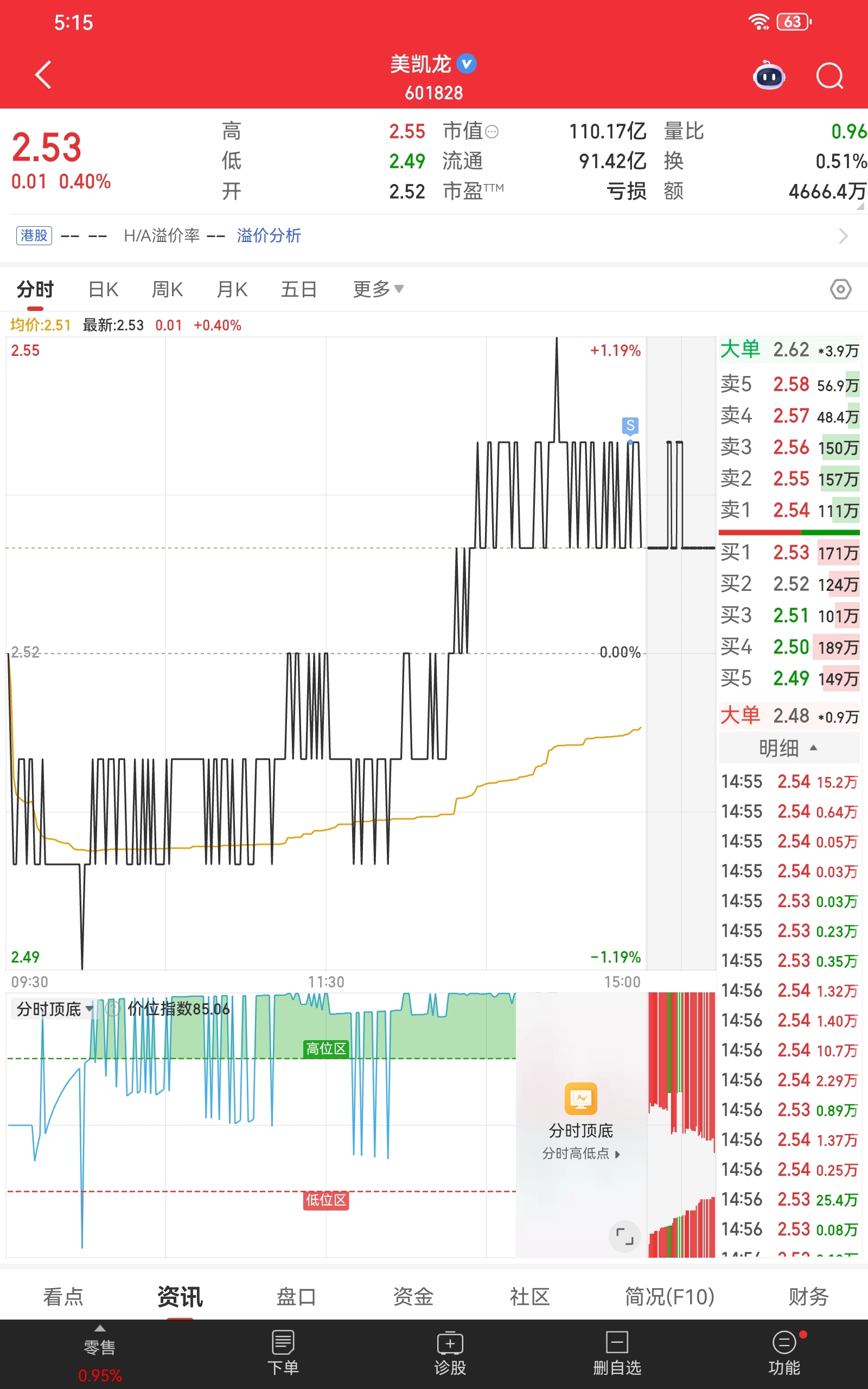Switch to the 月K chart tab
This screenshot has width=868, height=1389.
pyautogui.click(x=232, y=289)
